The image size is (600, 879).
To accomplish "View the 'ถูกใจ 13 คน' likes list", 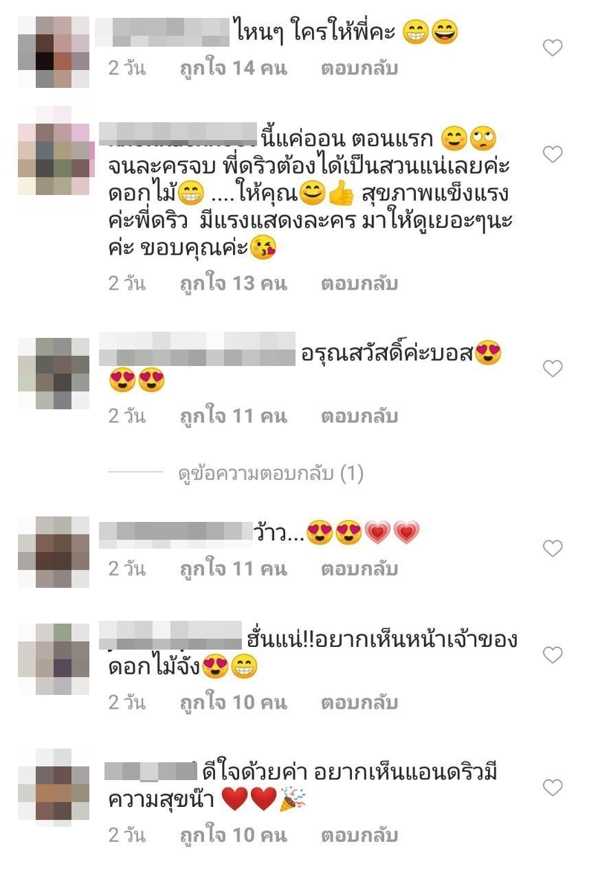I will [233, 284].
